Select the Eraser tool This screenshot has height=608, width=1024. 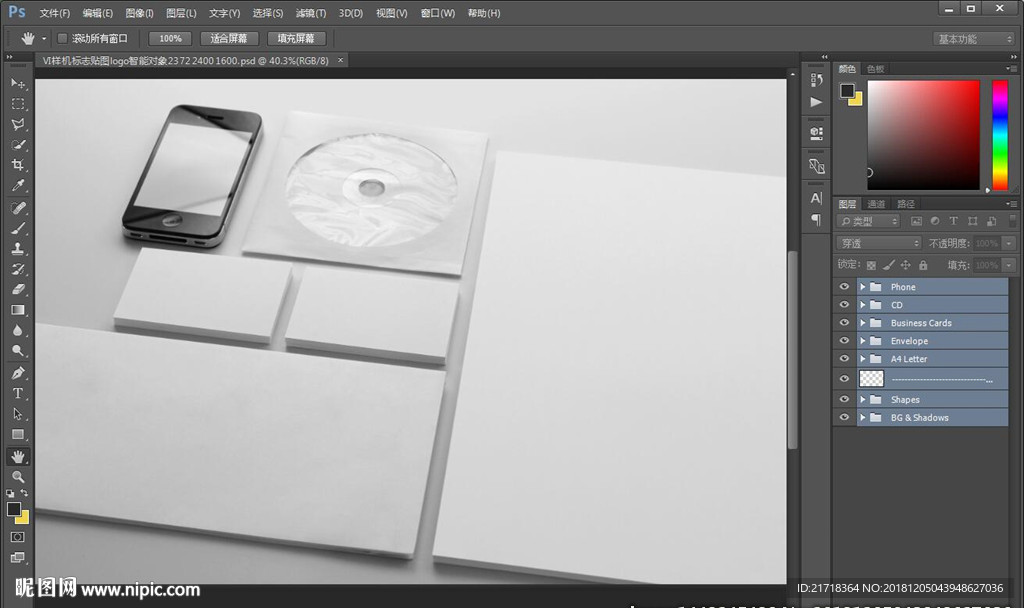pos(18,290)
